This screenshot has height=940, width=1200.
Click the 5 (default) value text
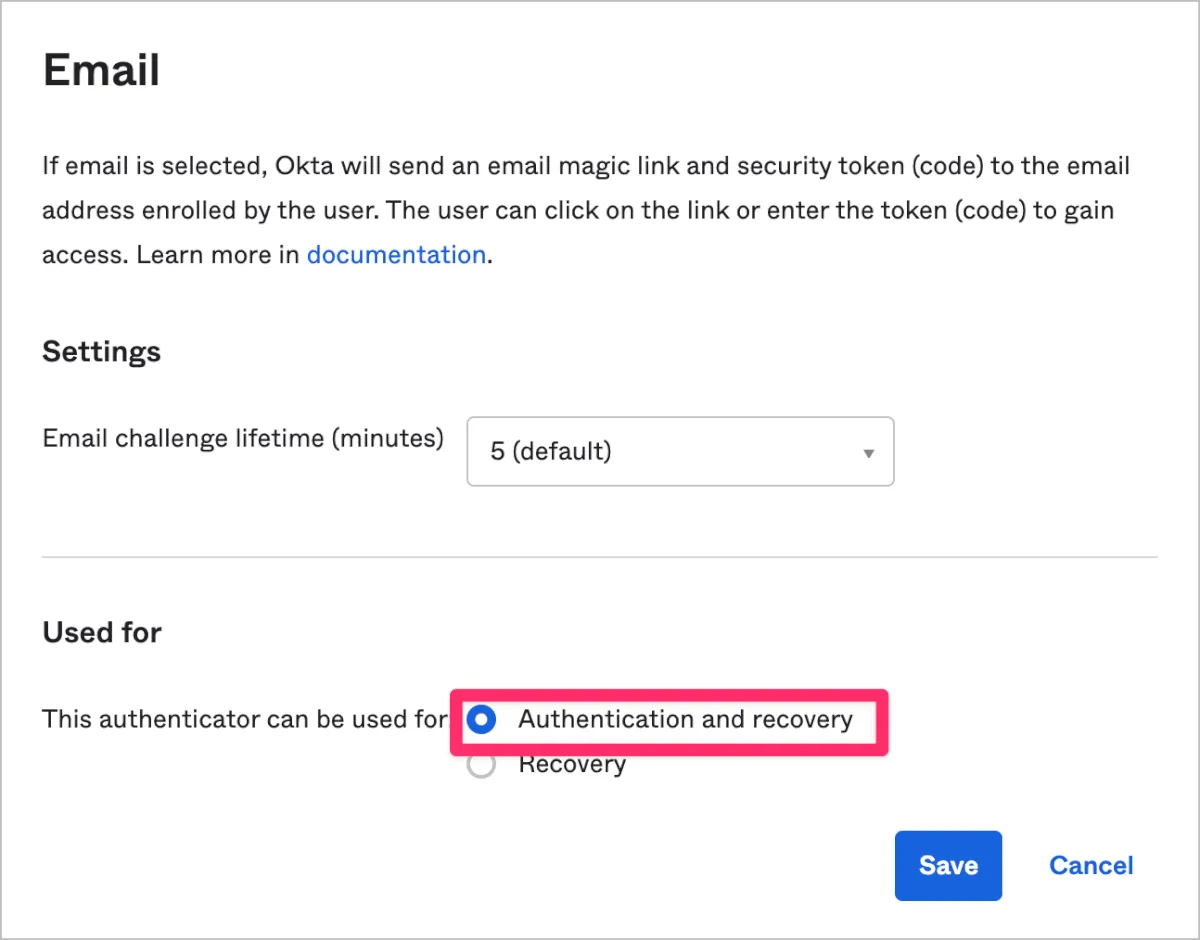(x=550, y=452)
